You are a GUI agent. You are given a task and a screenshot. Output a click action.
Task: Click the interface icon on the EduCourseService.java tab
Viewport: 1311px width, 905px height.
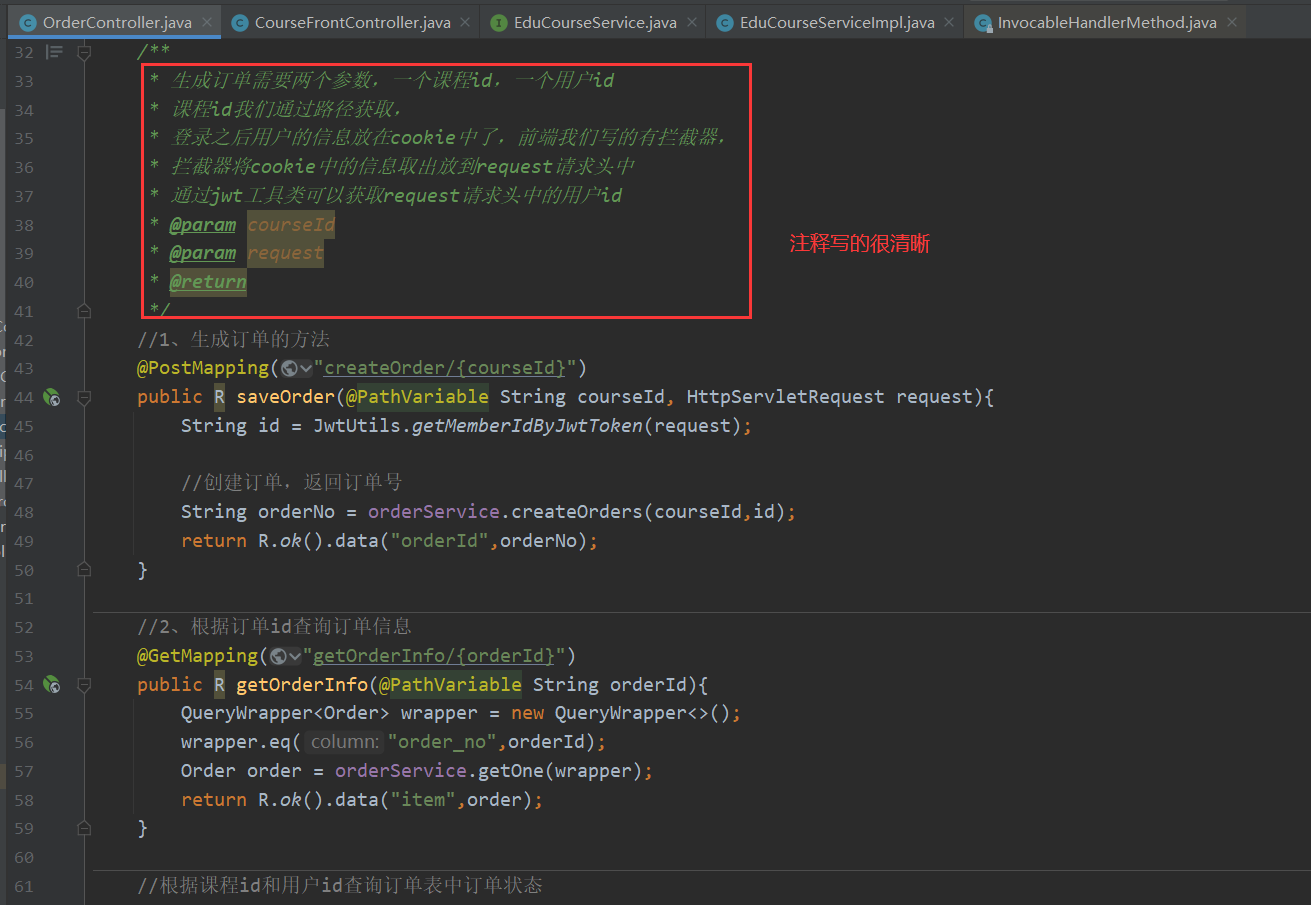498,22
